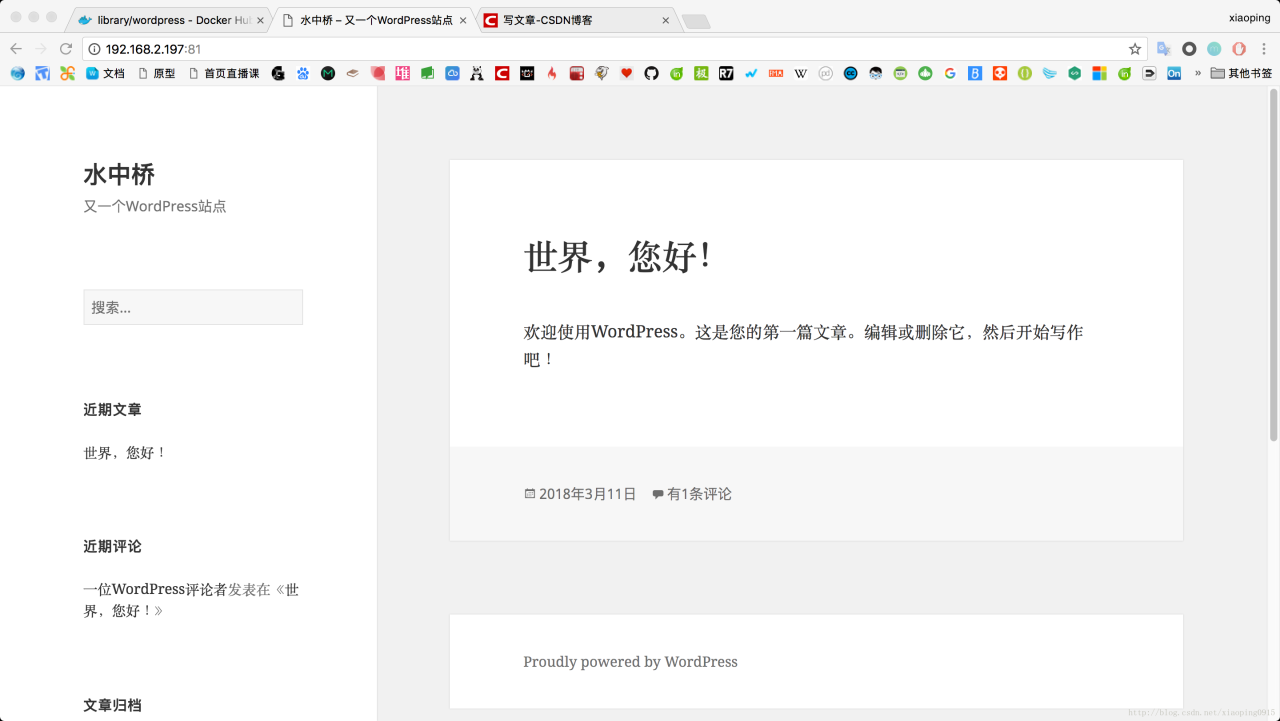Open the Wikipedia bookmark icon

coord(800,73)
